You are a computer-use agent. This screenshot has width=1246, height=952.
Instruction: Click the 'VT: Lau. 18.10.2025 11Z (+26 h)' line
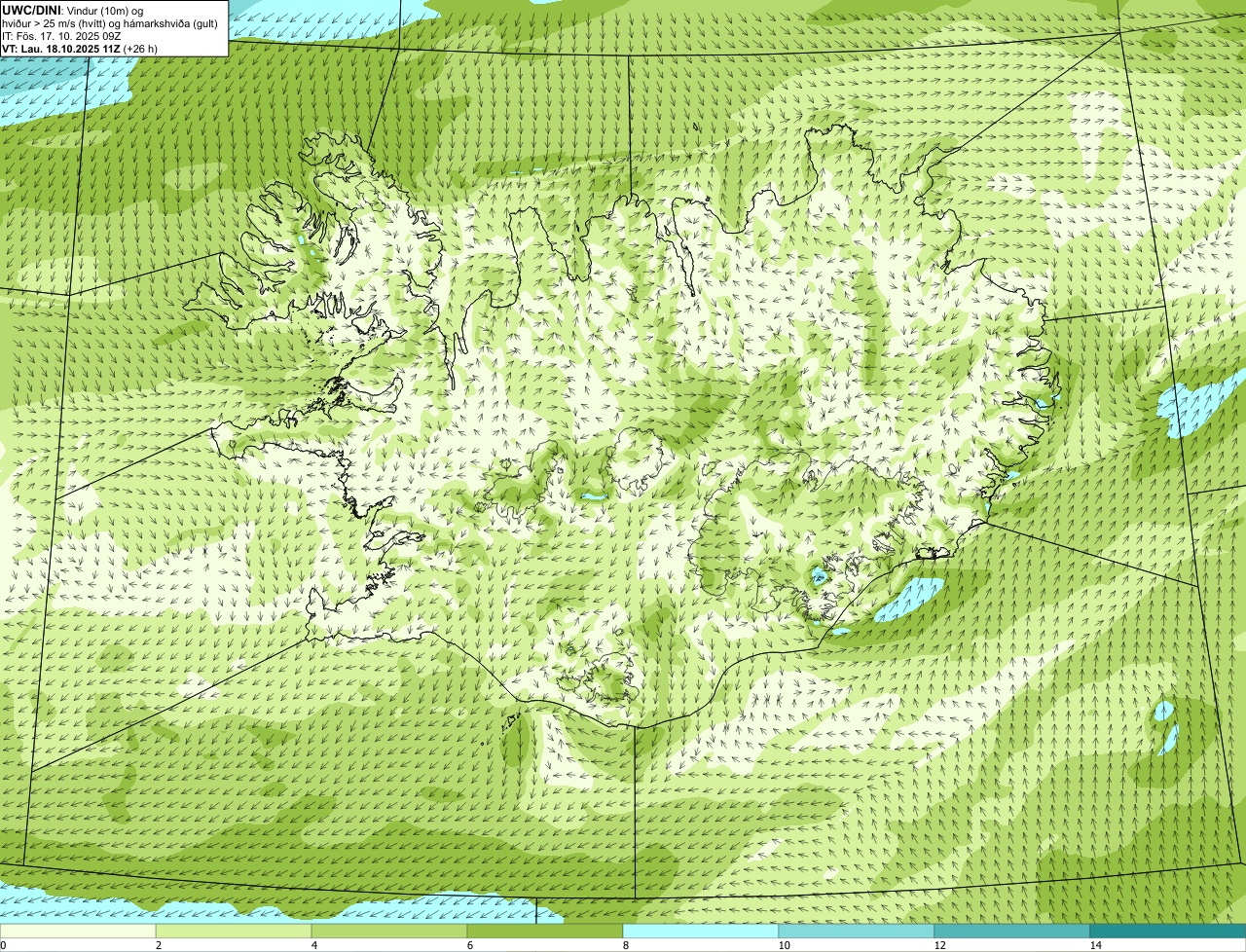point(80,48)
